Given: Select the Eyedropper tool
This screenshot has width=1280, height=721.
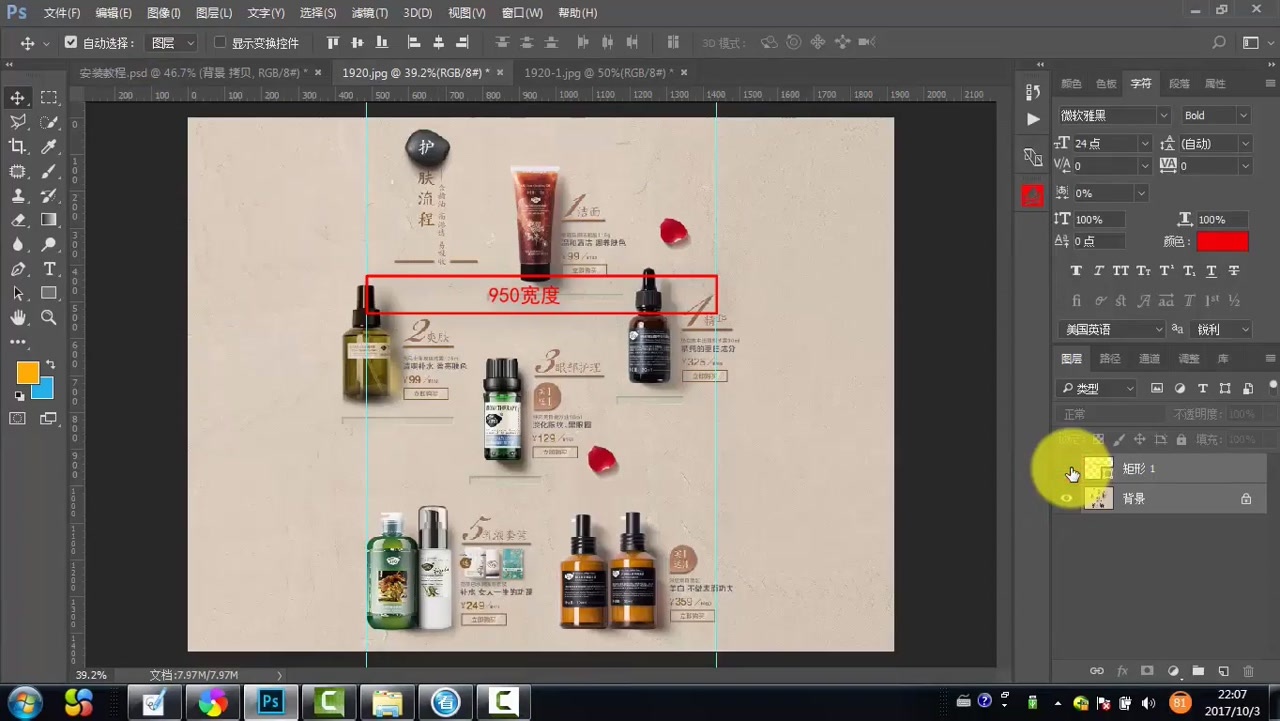Looking at the screenshot, I should tap(49, 147).
